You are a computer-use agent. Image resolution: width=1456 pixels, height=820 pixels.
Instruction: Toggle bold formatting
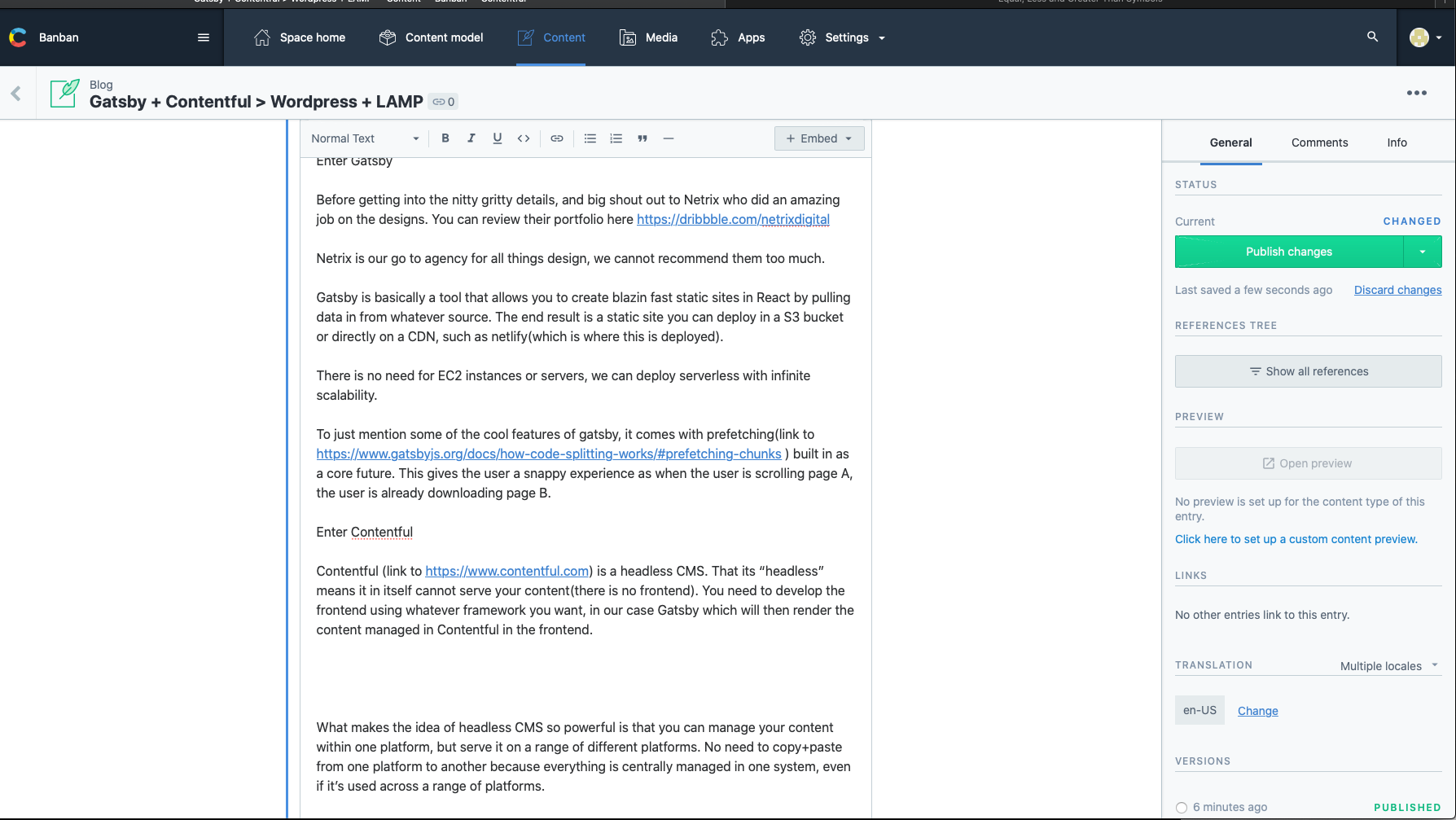(x=445, y=138)
